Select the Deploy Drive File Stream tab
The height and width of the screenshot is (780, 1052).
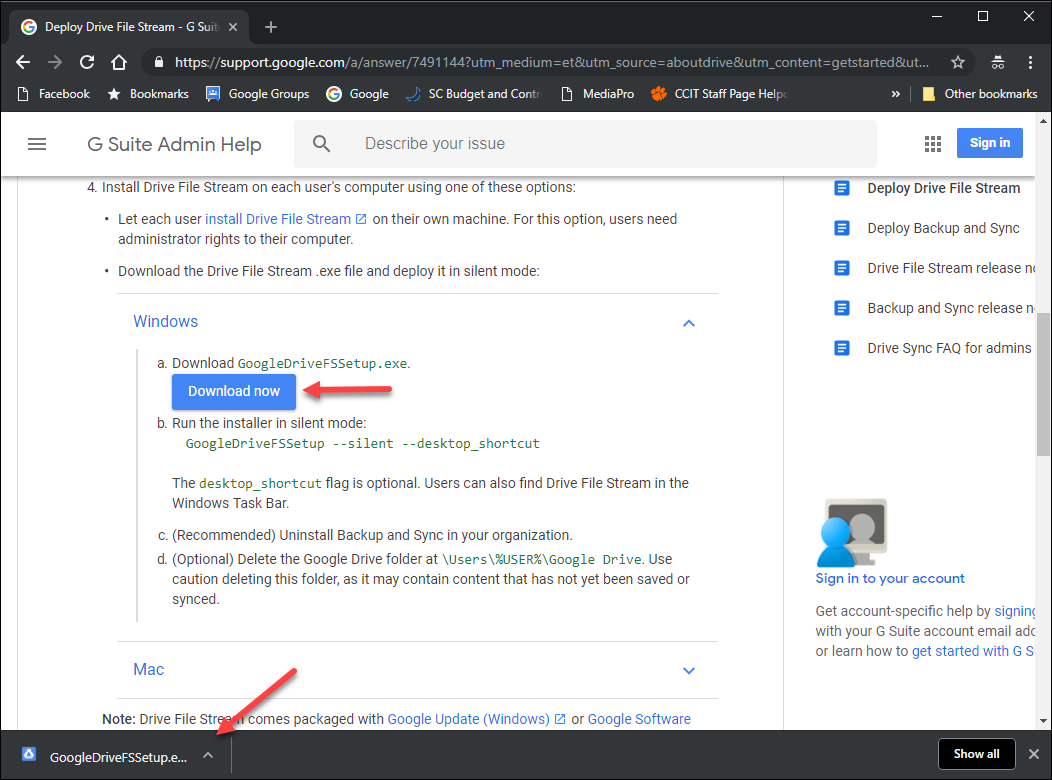pos(129,27)
